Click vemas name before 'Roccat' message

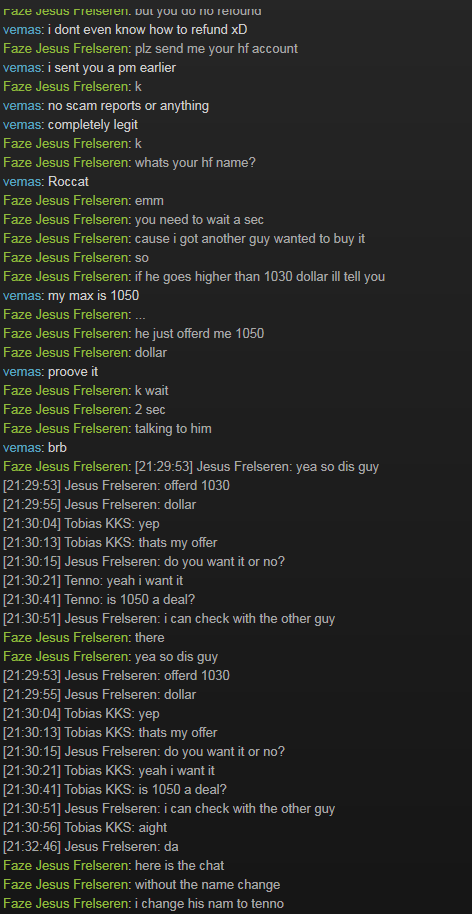22,182
